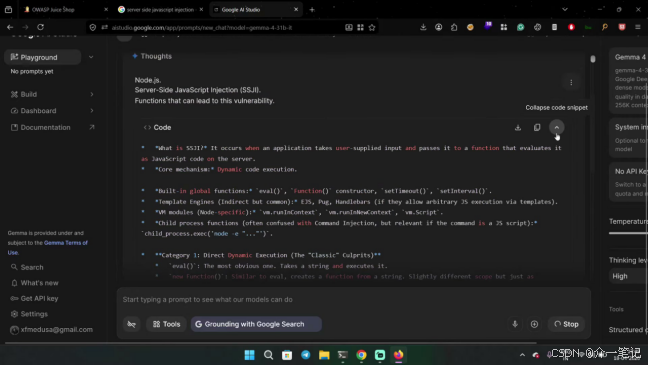Stop the response generation
Viewport: 648px width, 365px height.
(566, 324)
